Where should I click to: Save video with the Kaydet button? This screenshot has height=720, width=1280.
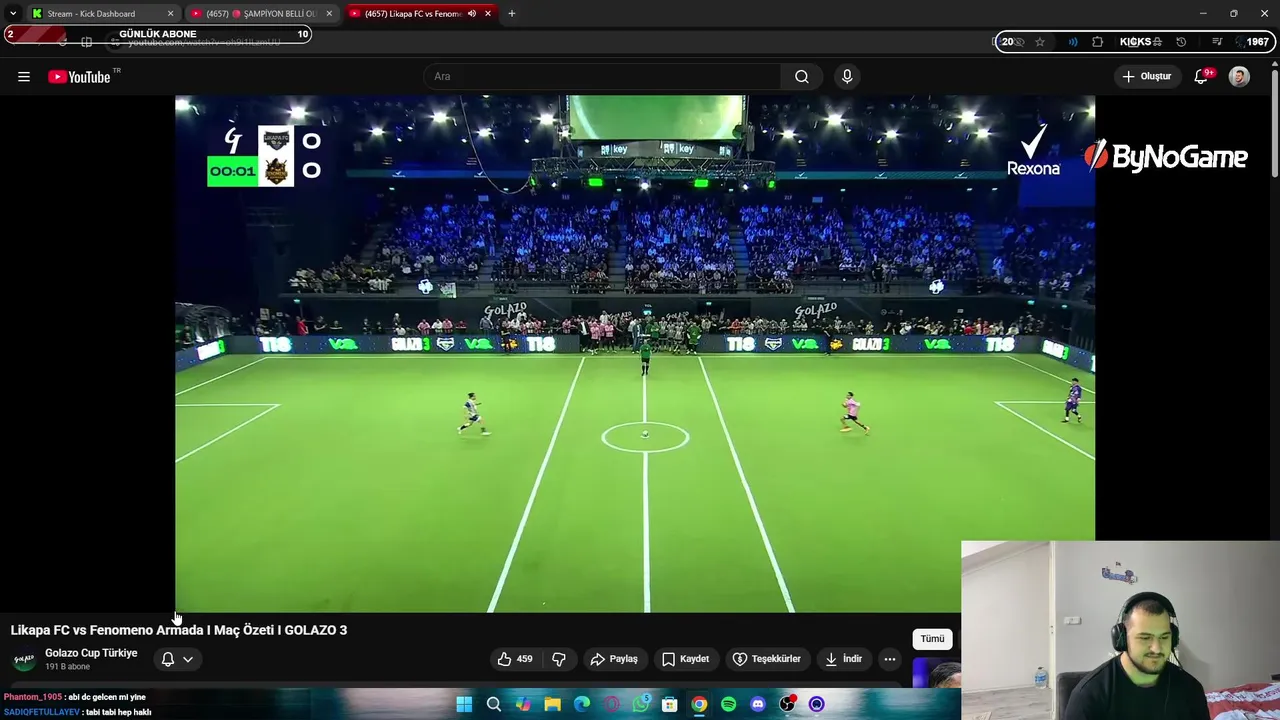(x=685, y=659)
